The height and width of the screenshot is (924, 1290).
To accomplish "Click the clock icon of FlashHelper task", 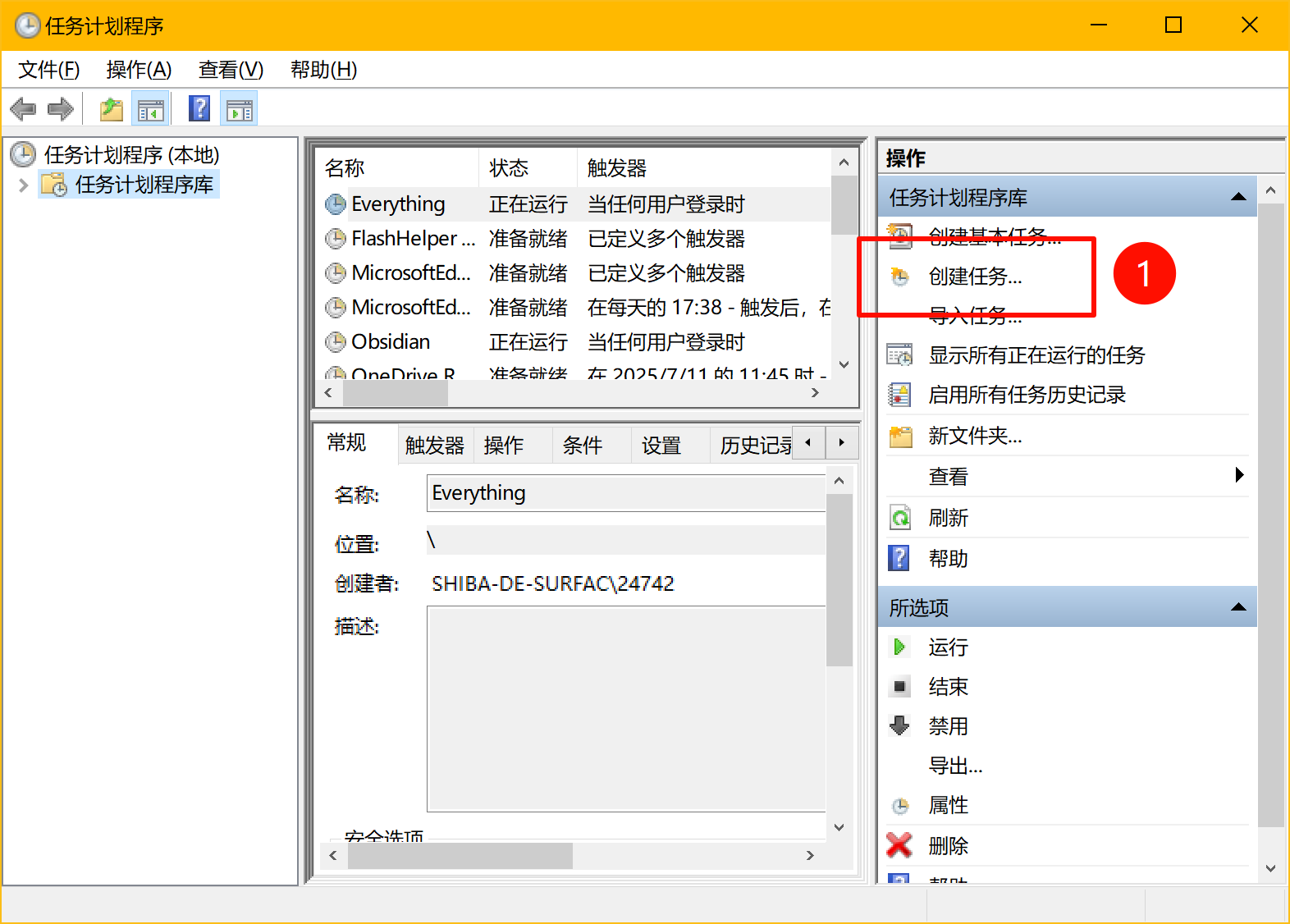I will click(336, 239).
